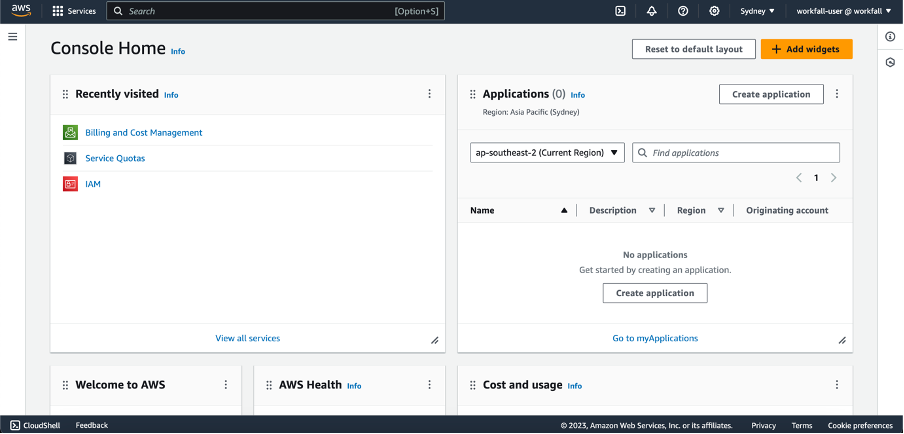Click the Feedback link in the footer
This screenshot has width=904, height=434.
(x=92, y=425)
